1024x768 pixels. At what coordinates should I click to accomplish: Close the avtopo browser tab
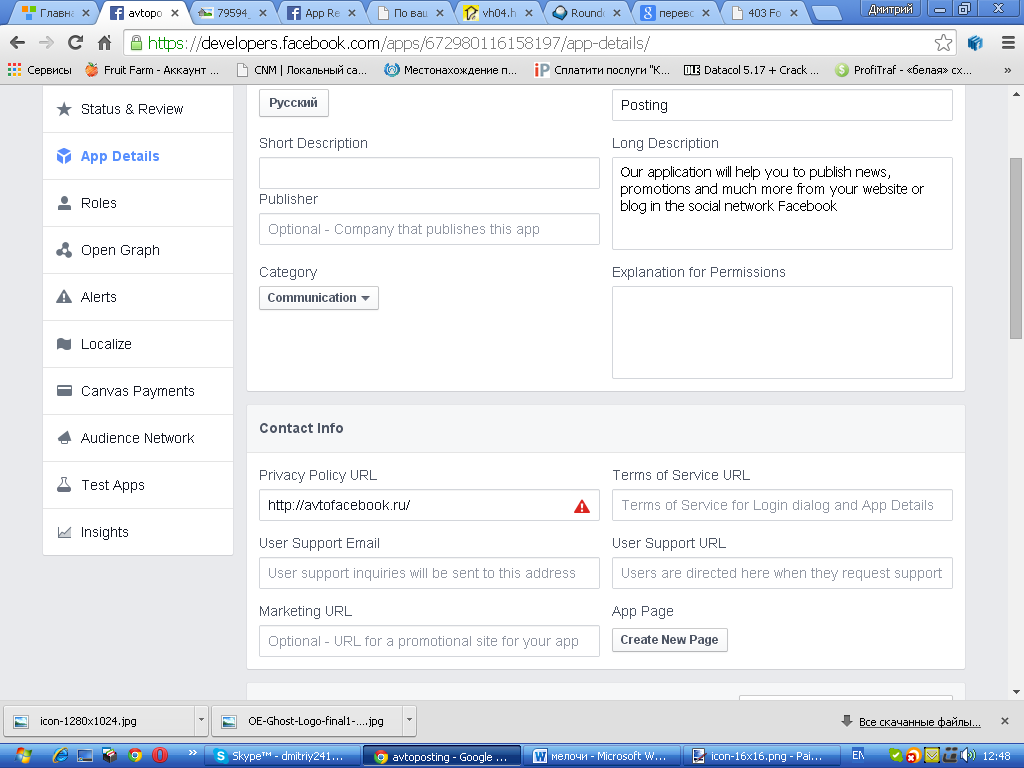click(x=175, y=12)
